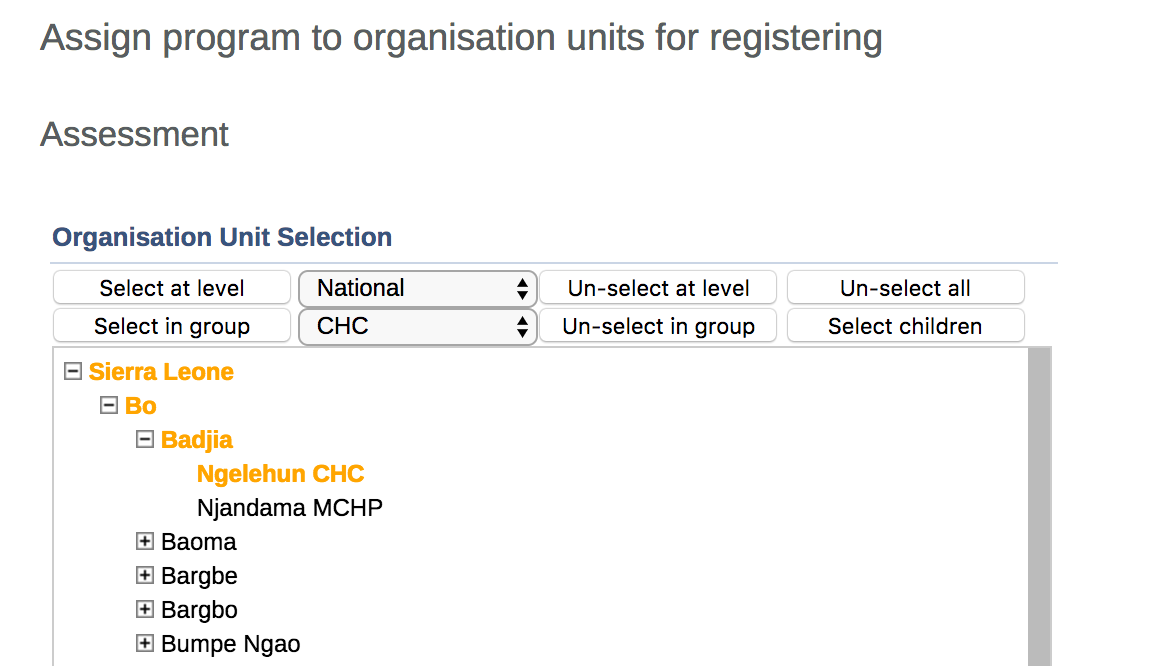Collapse the Bo district node
1168x666 pixels.
[109, 405]
